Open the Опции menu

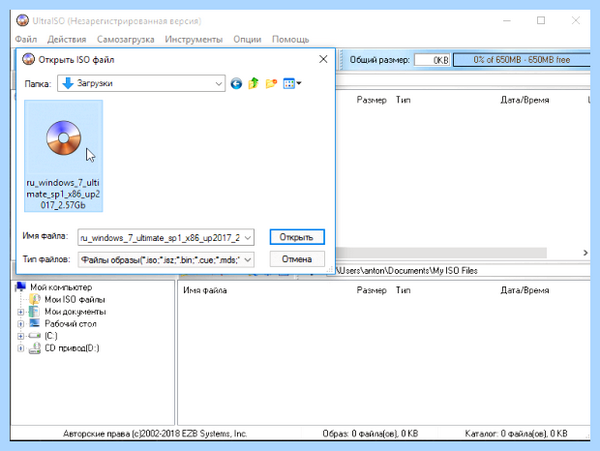click(247, 39)
